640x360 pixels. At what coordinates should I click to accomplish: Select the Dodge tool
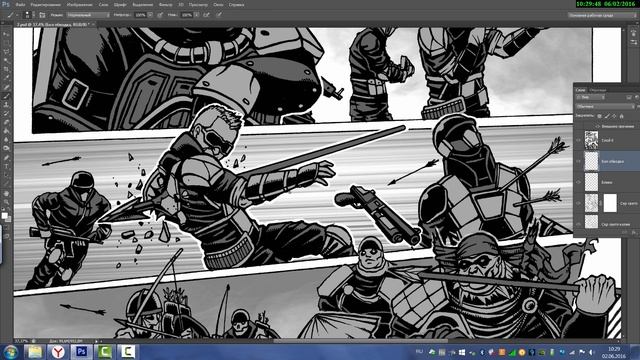pyautogui.click(x=7, y=148)
